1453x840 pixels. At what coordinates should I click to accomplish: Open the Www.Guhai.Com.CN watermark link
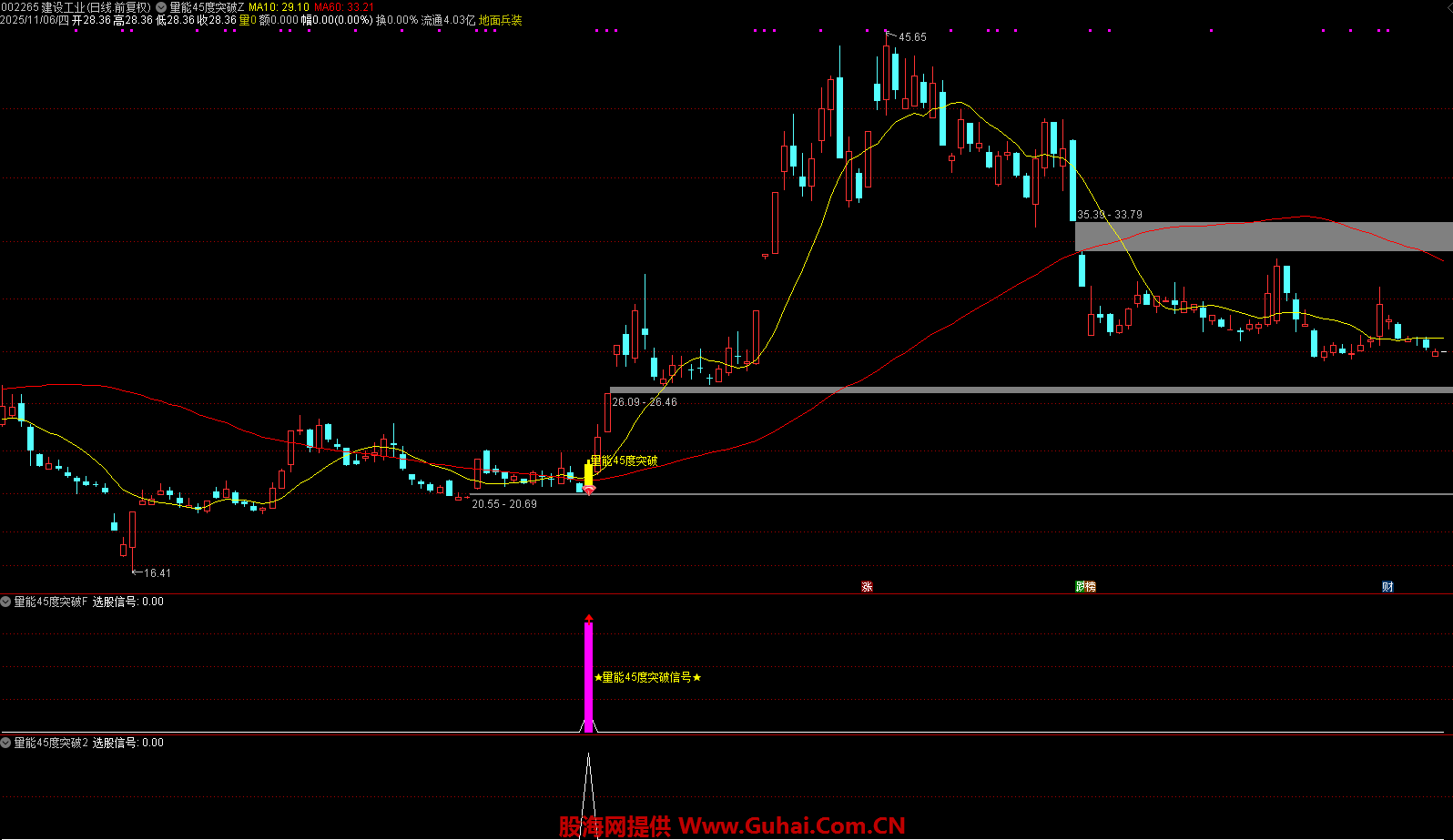pyautogui.click(x=792, y=825)
